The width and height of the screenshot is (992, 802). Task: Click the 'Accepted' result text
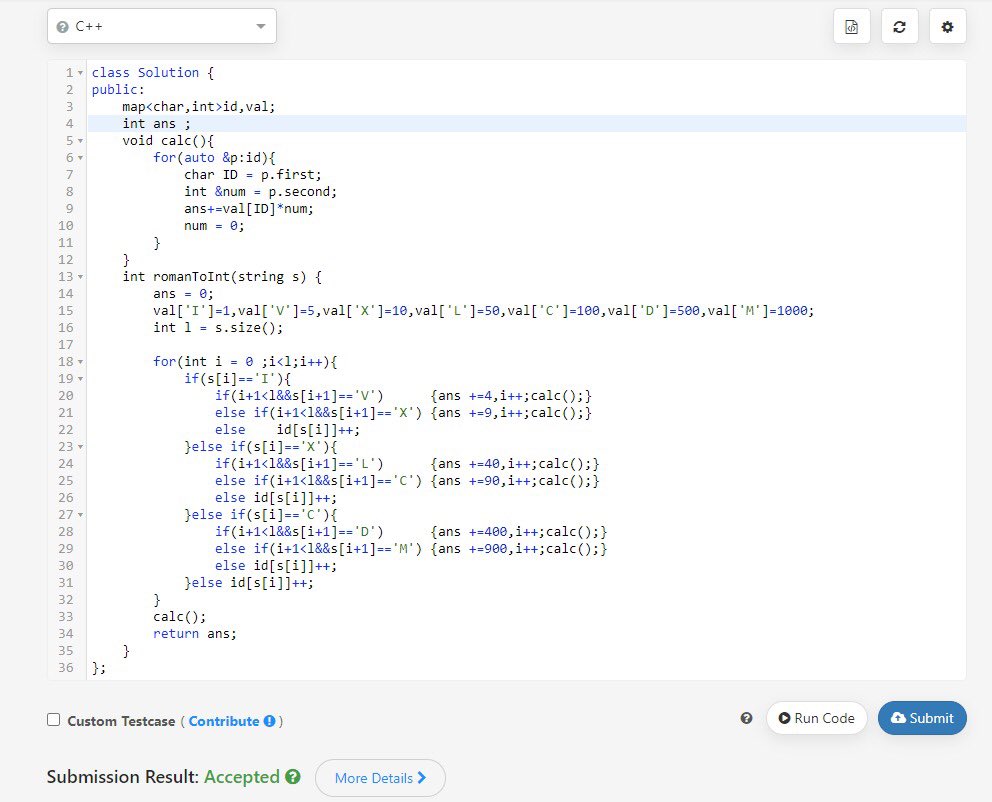pos(242,777)
